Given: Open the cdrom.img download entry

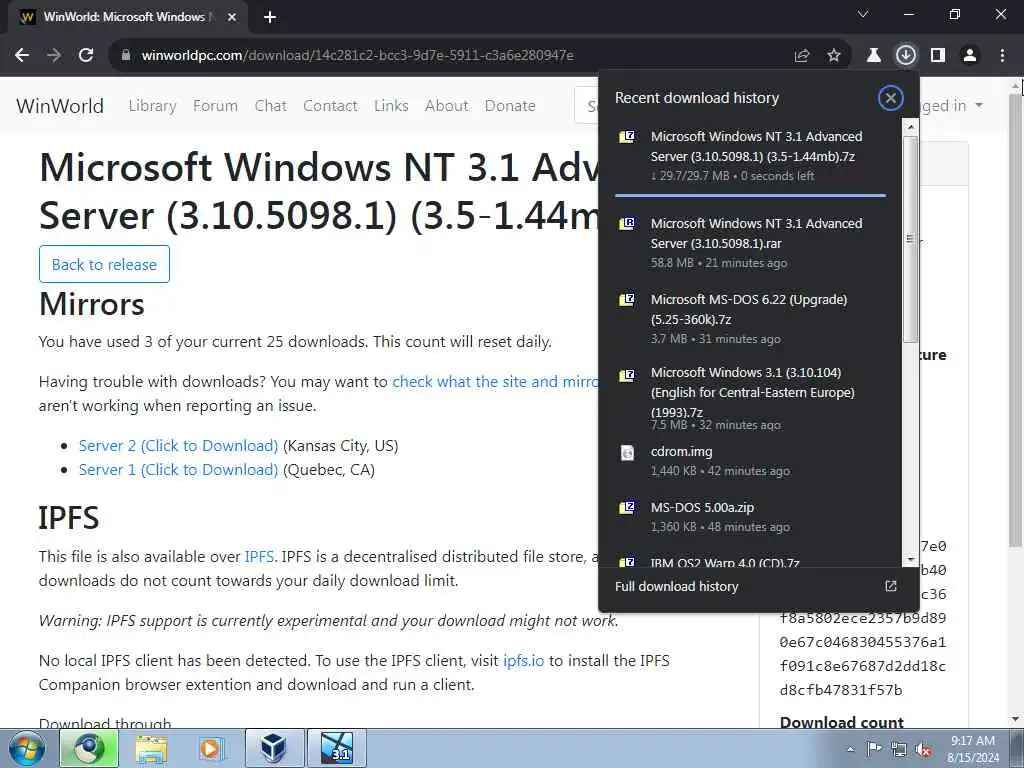Looking at the screenshot, I should tap(750, 460).
